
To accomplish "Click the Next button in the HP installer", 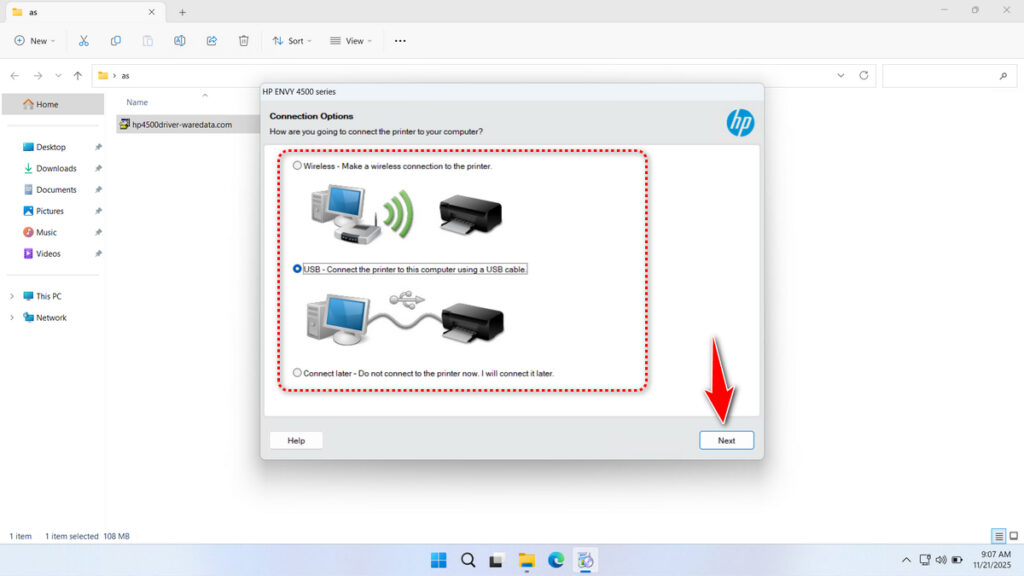I will pyautogui.click(x=726, y=440).
